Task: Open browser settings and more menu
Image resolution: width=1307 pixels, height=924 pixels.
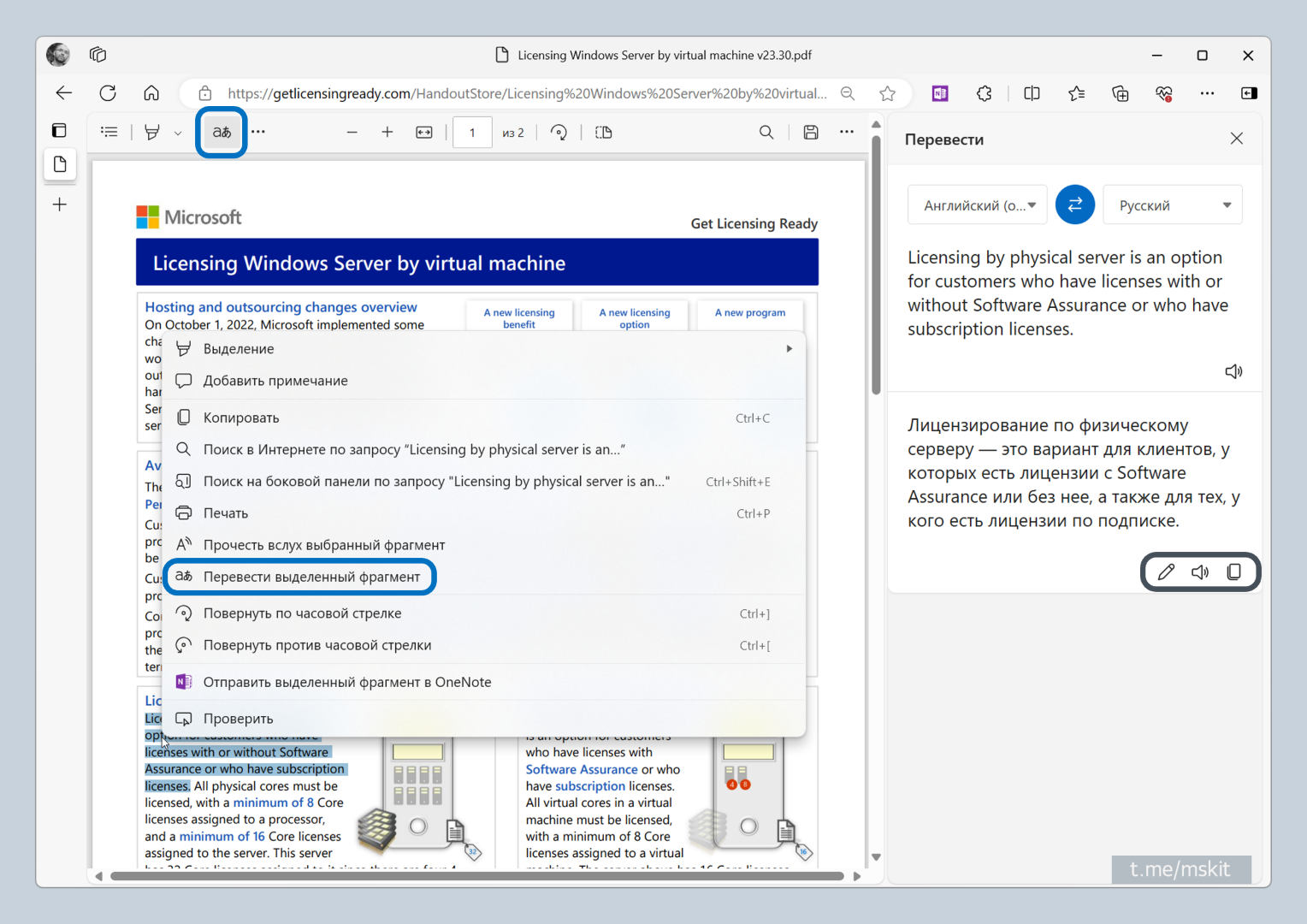Action: pos(1207,93)
